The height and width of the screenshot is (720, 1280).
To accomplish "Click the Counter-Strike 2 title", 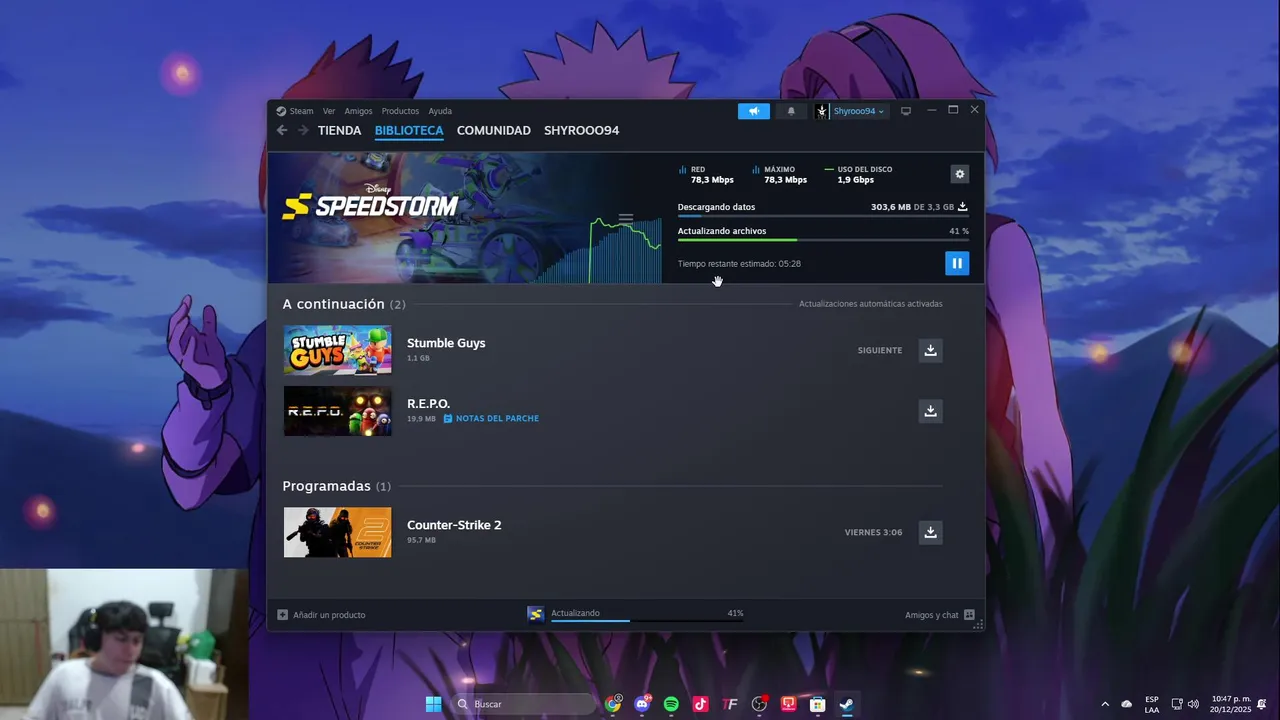I will point(454,525).
